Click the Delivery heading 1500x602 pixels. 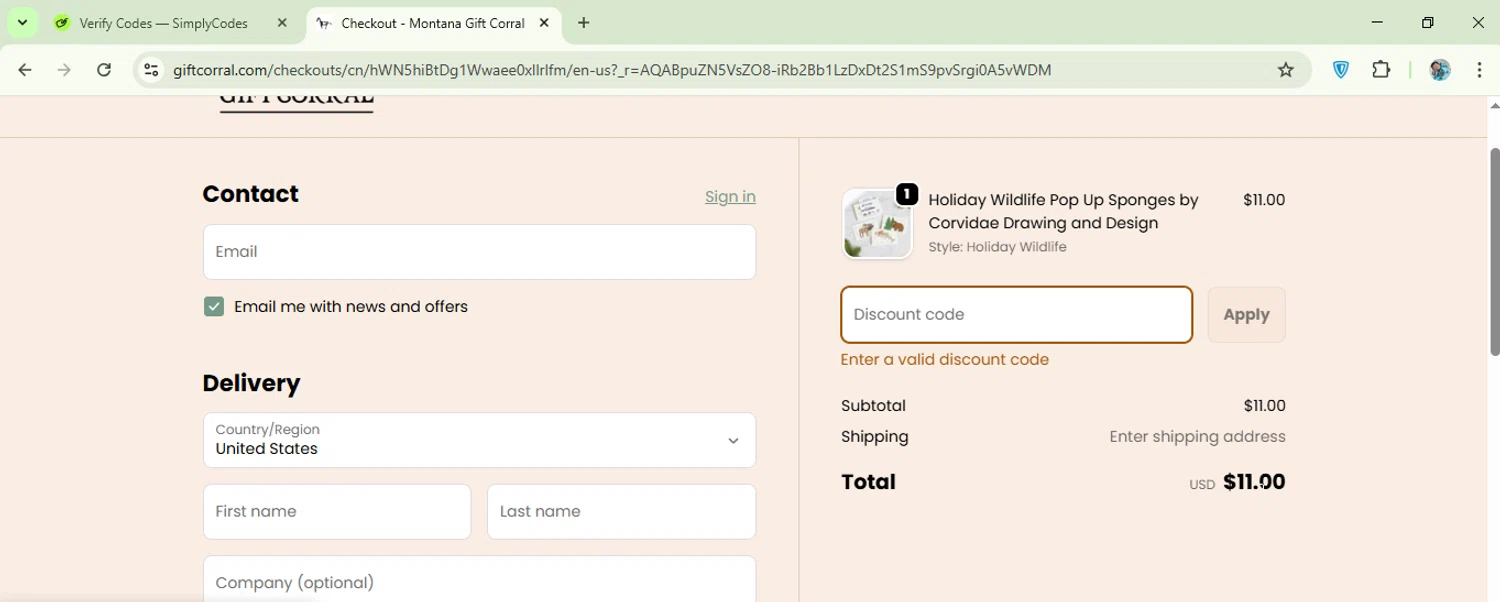point(251,383)
